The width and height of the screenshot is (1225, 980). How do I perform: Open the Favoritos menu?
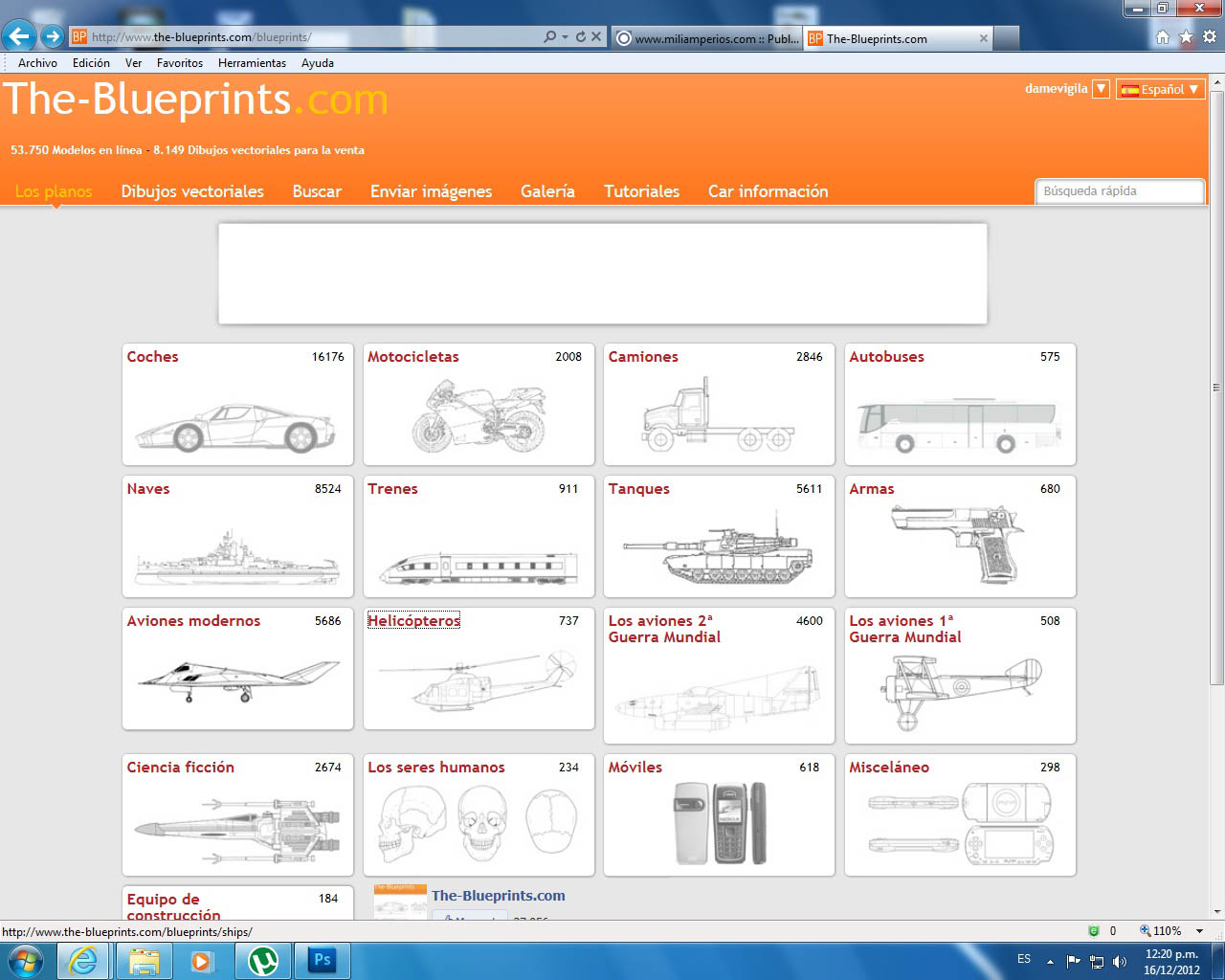click(x=180, y=63)
